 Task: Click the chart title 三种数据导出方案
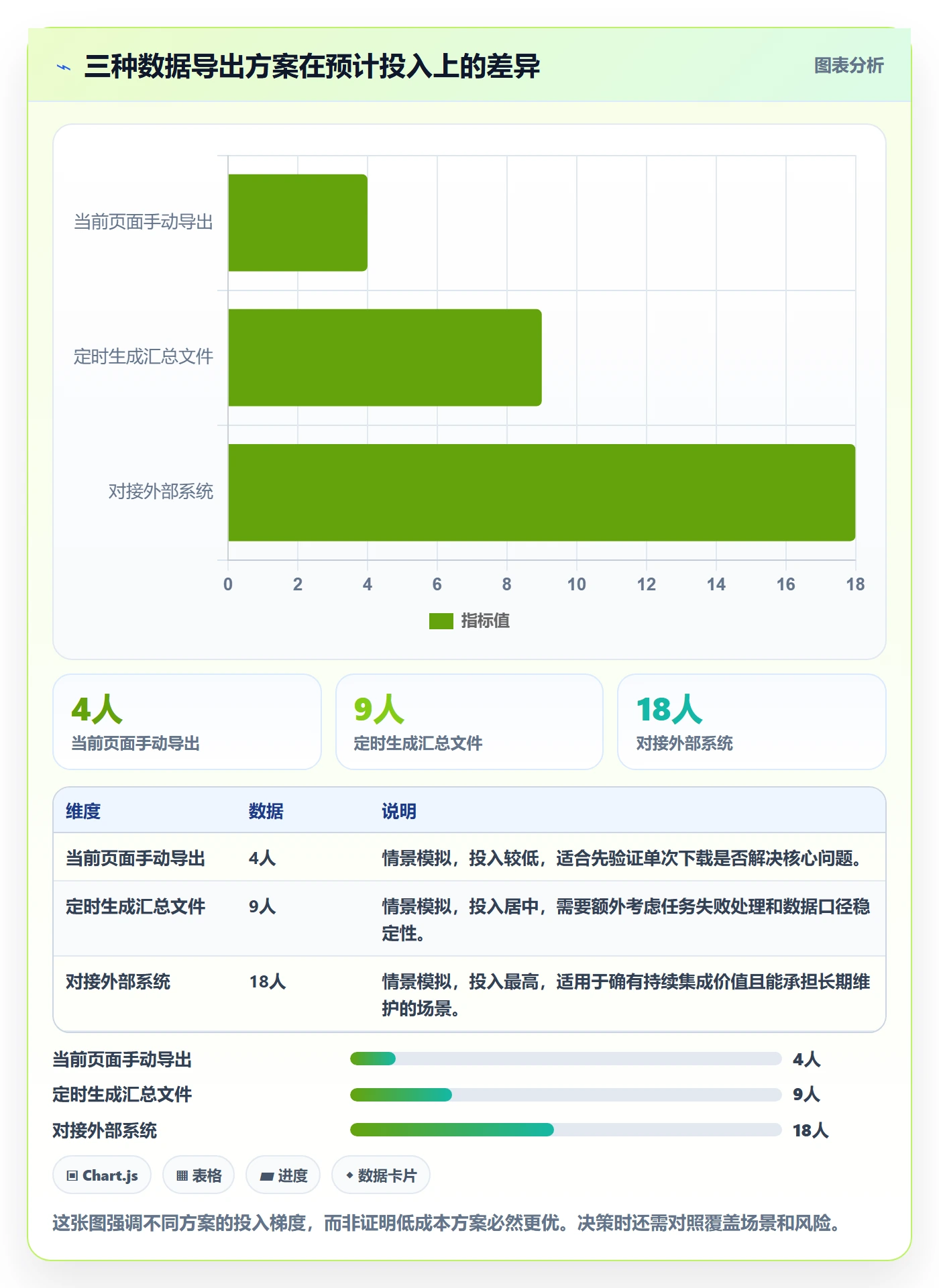click(312, 66)
